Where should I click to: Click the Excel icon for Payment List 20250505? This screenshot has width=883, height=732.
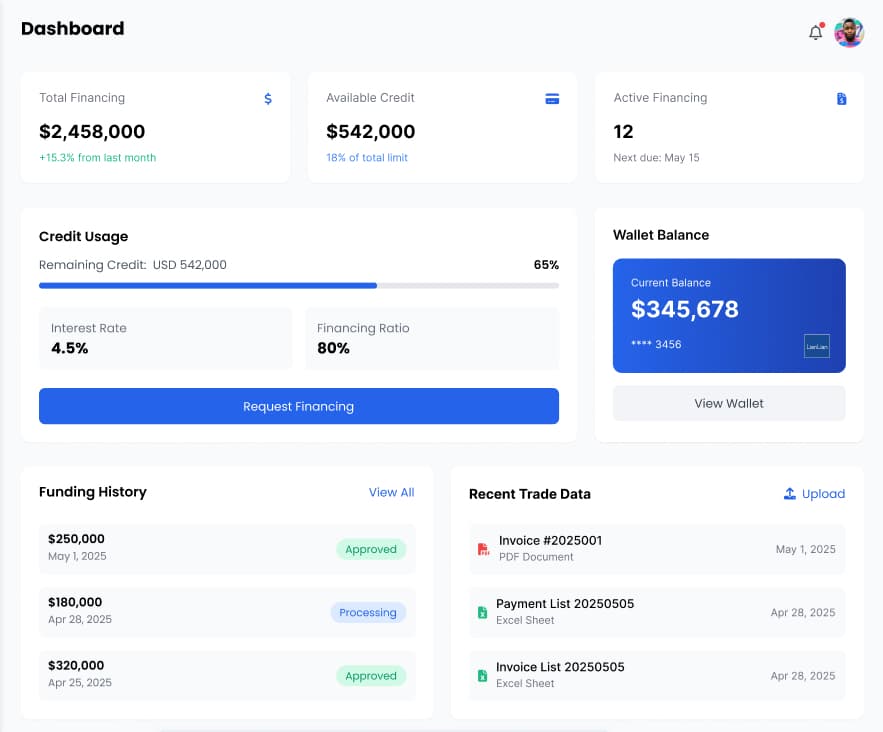point(482,612)
